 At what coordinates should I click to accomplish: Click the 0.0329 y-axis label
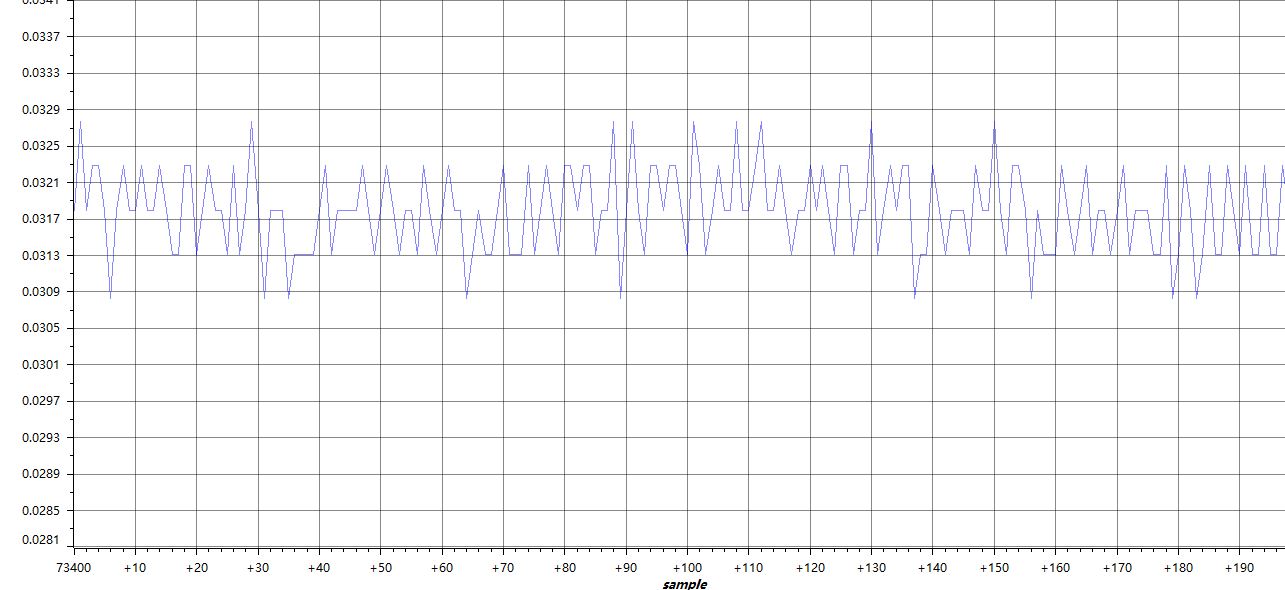[x=42, y=110]
